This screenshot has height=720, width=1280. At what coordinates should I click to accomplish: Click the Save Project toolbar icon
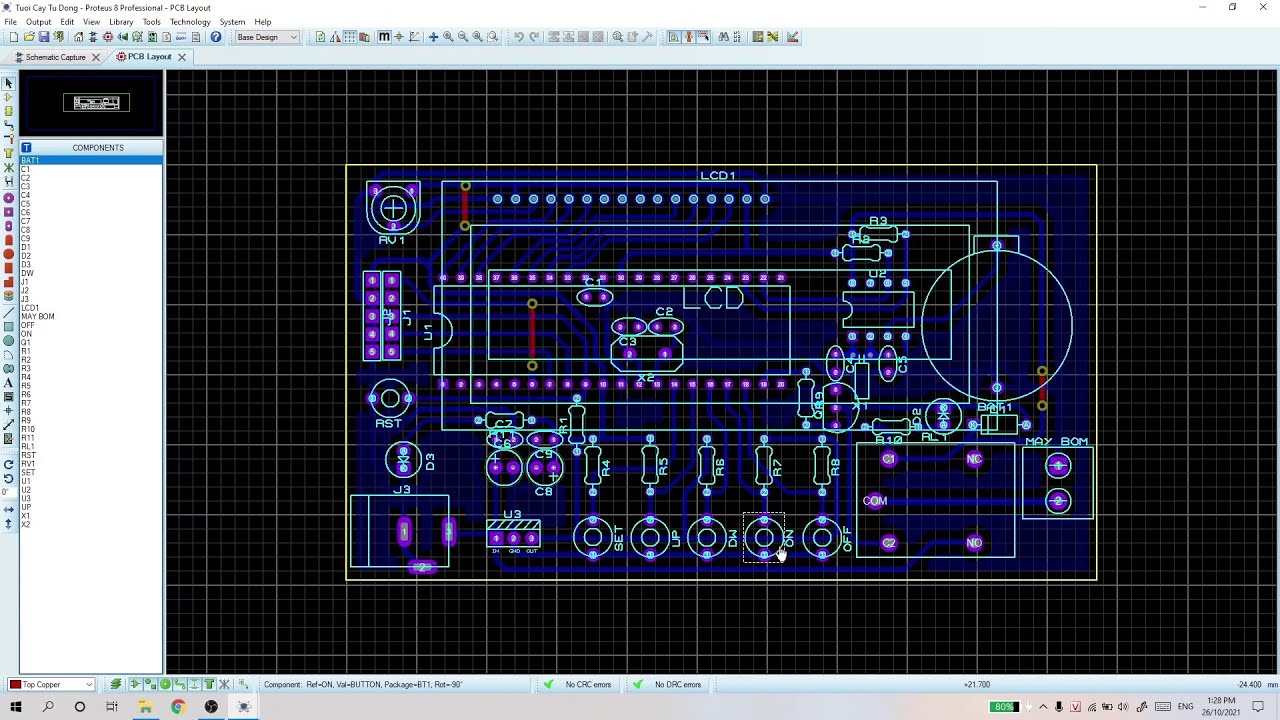point(44,37)
